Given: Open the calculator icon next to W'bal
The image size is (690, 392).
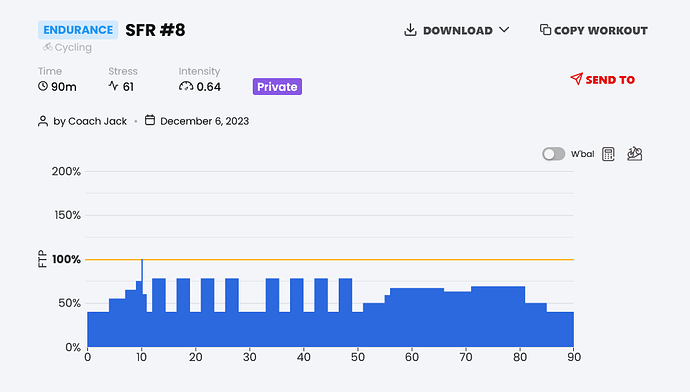Looking at the screenshot, I should 608,154.
